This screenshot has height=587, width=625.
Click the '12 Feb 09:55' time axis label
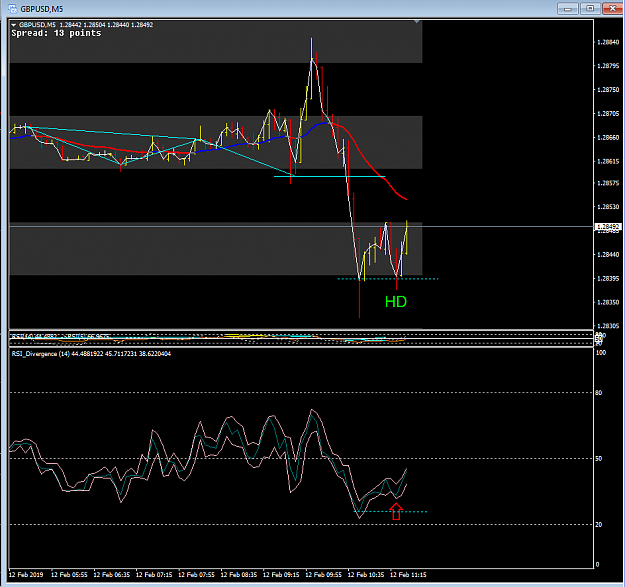pos(323,575)
